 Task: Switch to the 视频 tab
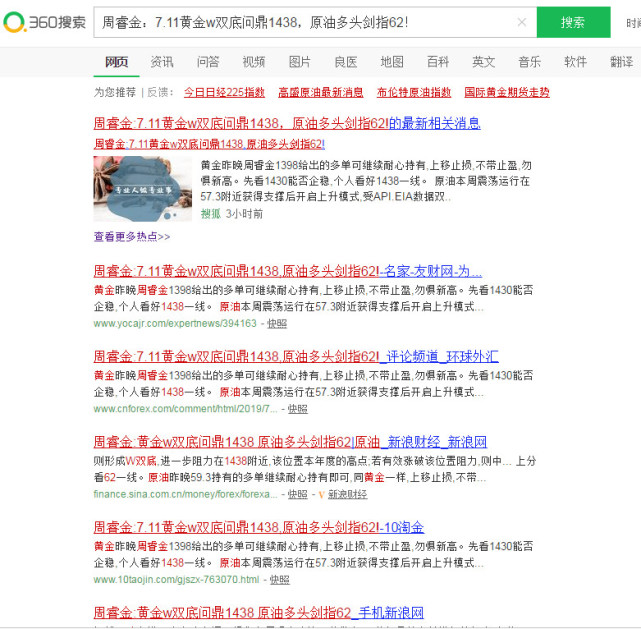pos(254,62)
